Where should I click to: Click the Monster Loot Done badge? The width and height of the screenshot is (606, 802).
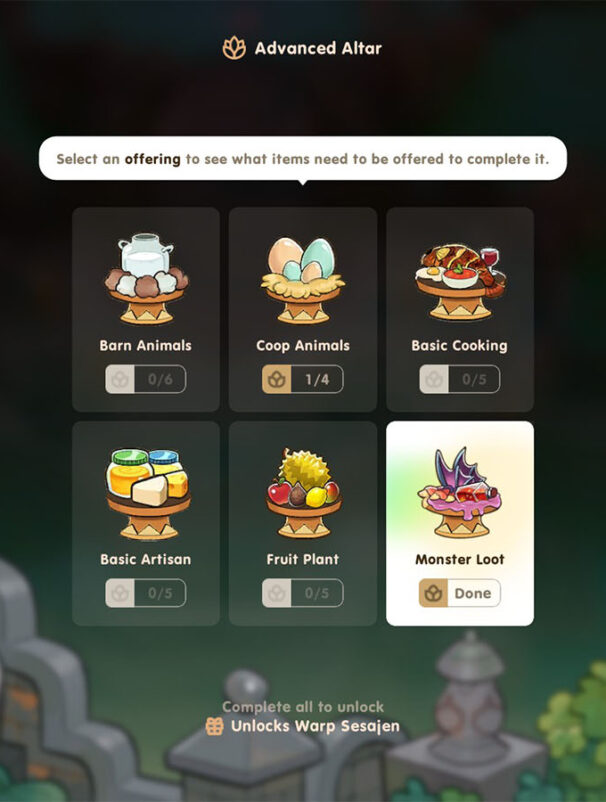pyautogui.click(x=460, y=593)
